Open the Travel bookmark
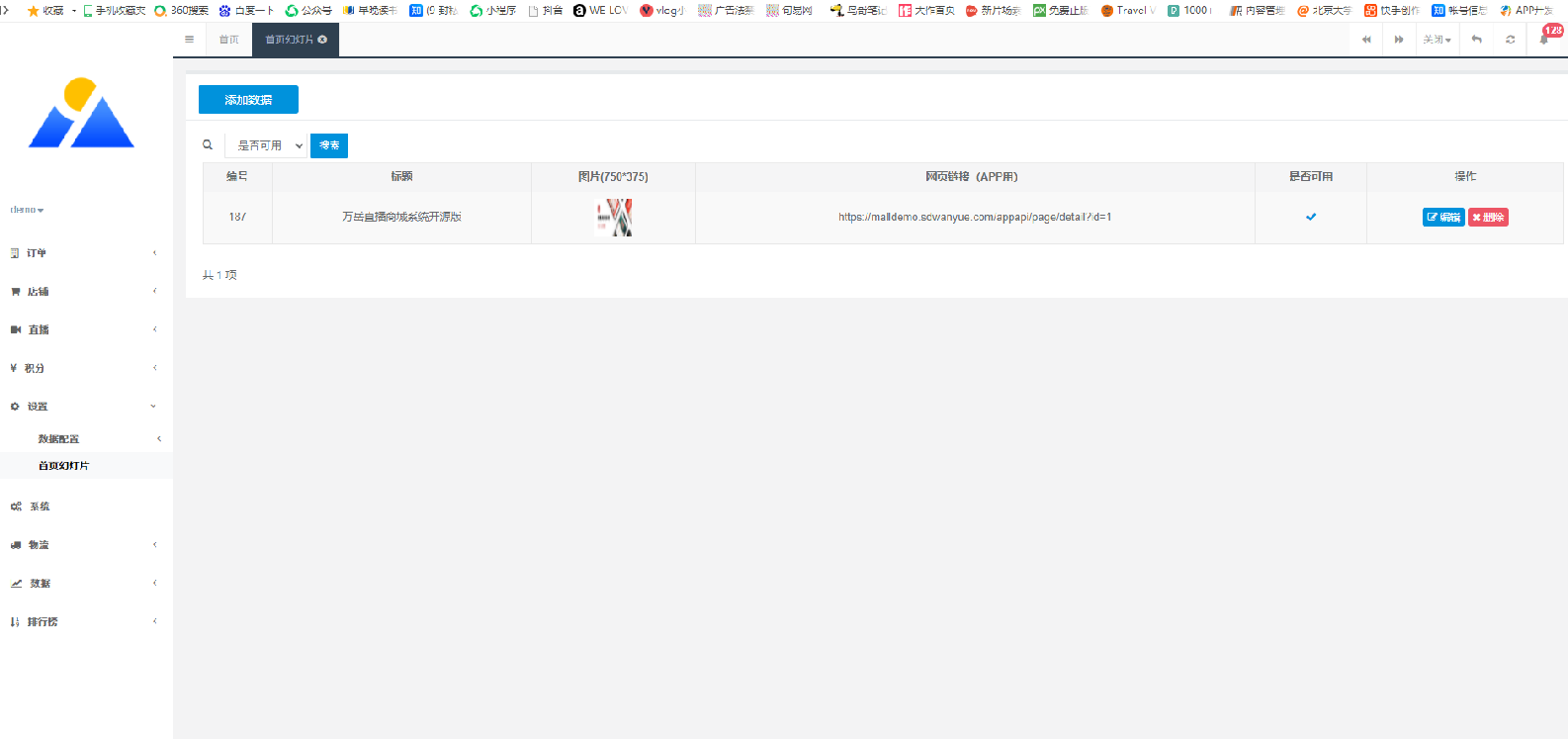Image resolution: width=1568 pixels, height=739 pixels. (1128, 10)
